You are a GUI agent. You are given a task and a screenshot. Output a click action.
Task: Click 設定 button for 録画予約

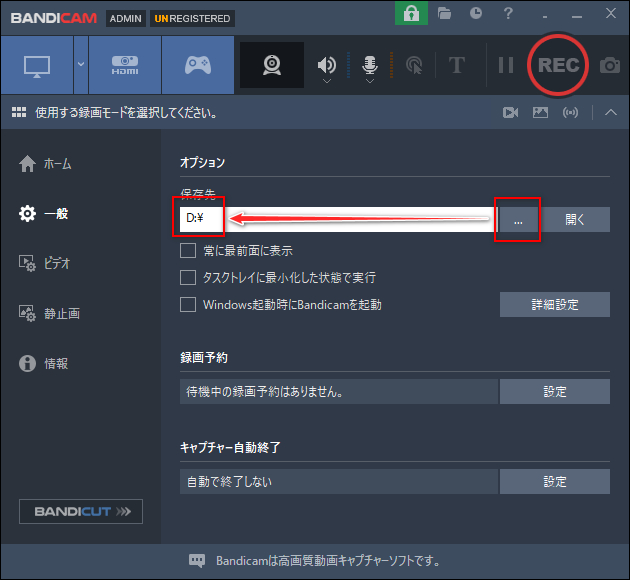(555, 392)
